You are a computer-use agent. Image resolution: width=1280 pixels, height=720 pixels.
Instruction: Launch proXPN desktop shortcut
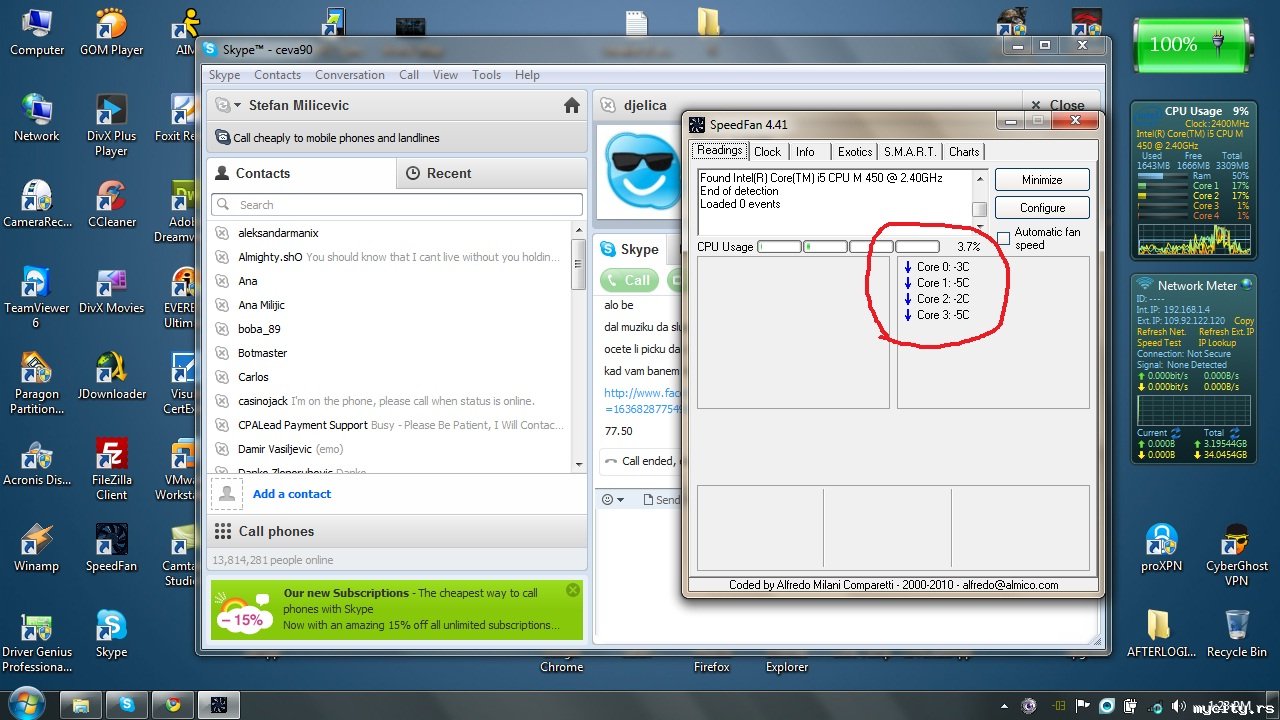click(1161, 548)
